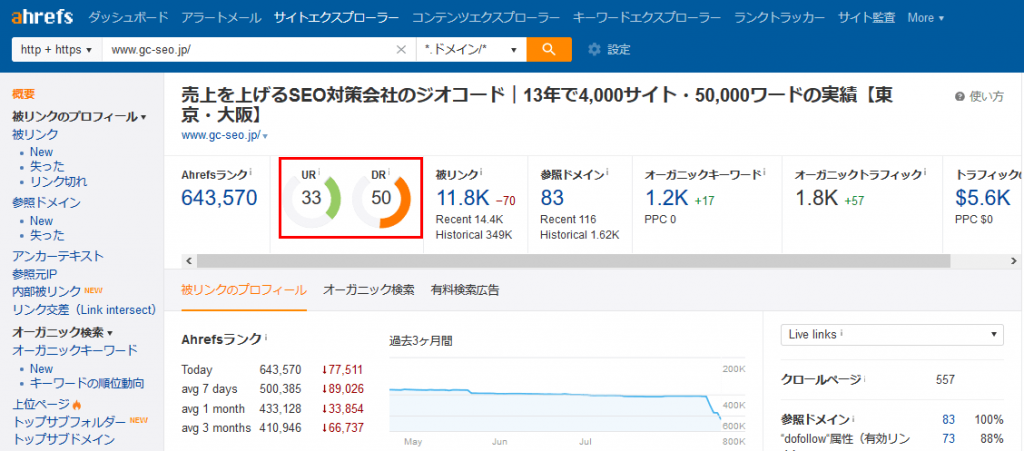1024x451 pixels.
Task: Open the www.gc-seo.jp/ site link
Action: tap(221, 136)
